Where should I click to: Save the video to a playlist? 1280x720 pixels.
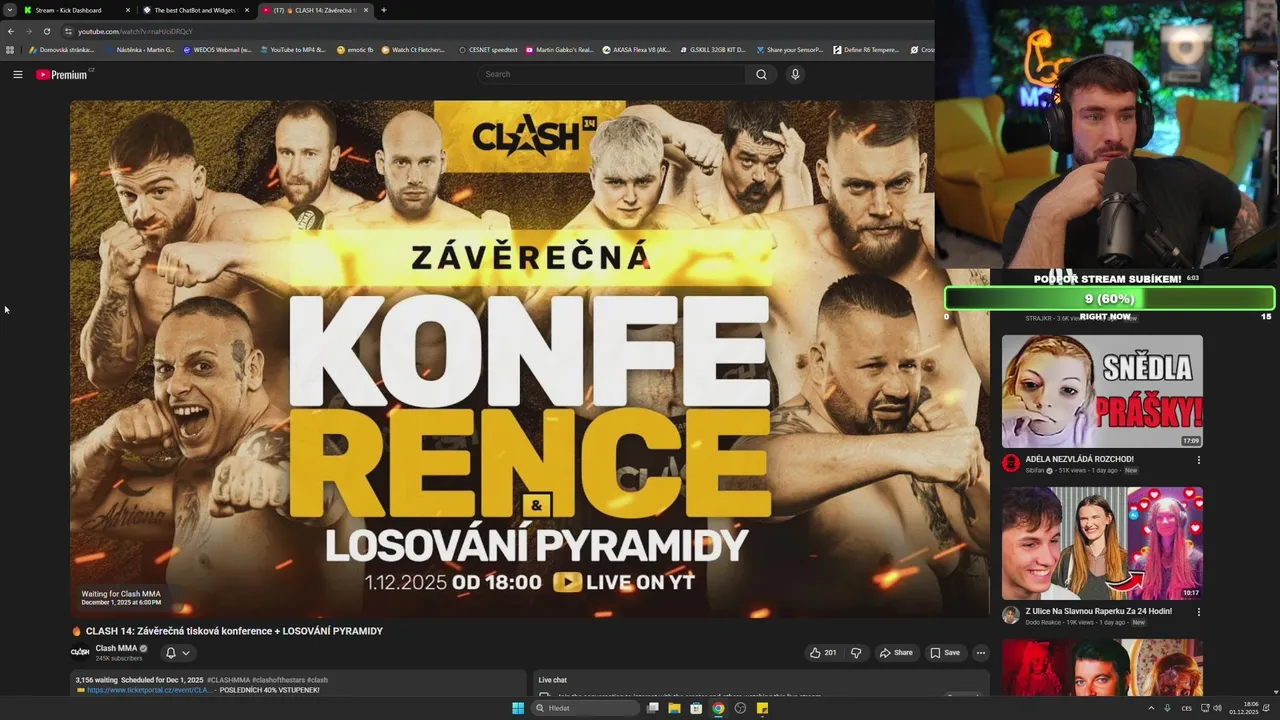tap(945, 653)
